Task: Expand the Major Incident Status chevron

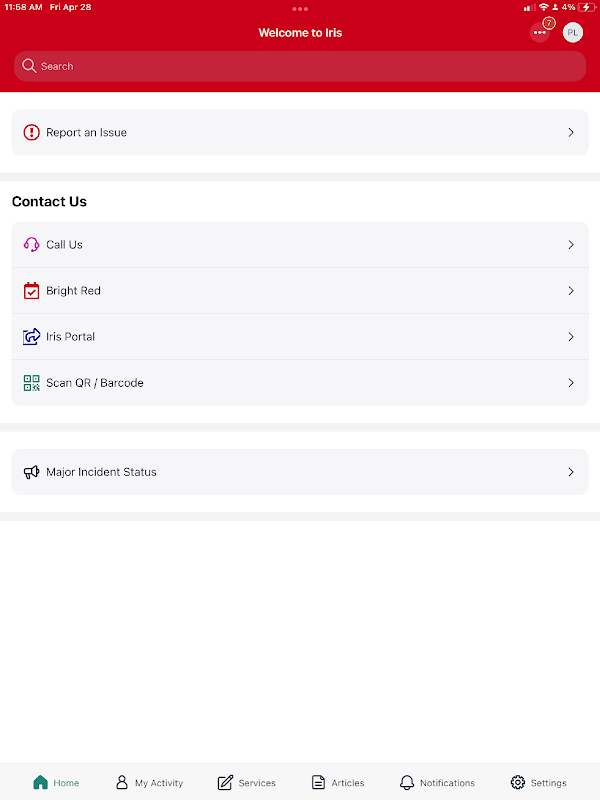Action: [571, 472]
